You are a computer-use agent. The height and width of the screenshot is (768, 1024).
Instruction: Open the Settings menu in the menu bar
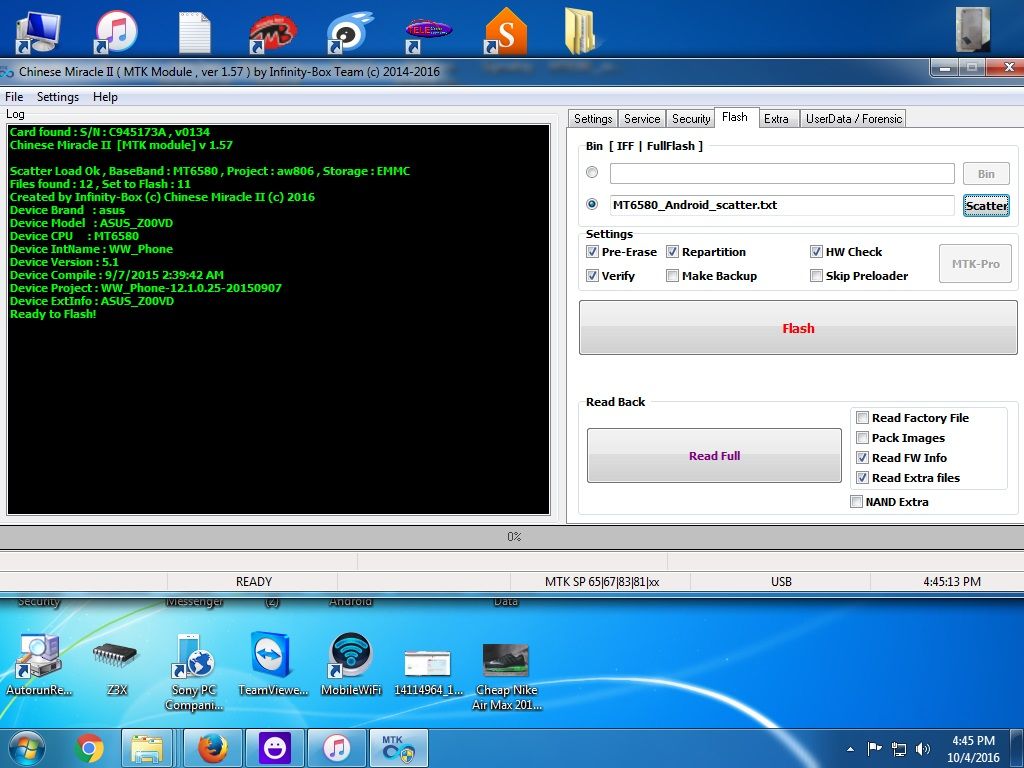pyautogui.click(x=57, y=97)
